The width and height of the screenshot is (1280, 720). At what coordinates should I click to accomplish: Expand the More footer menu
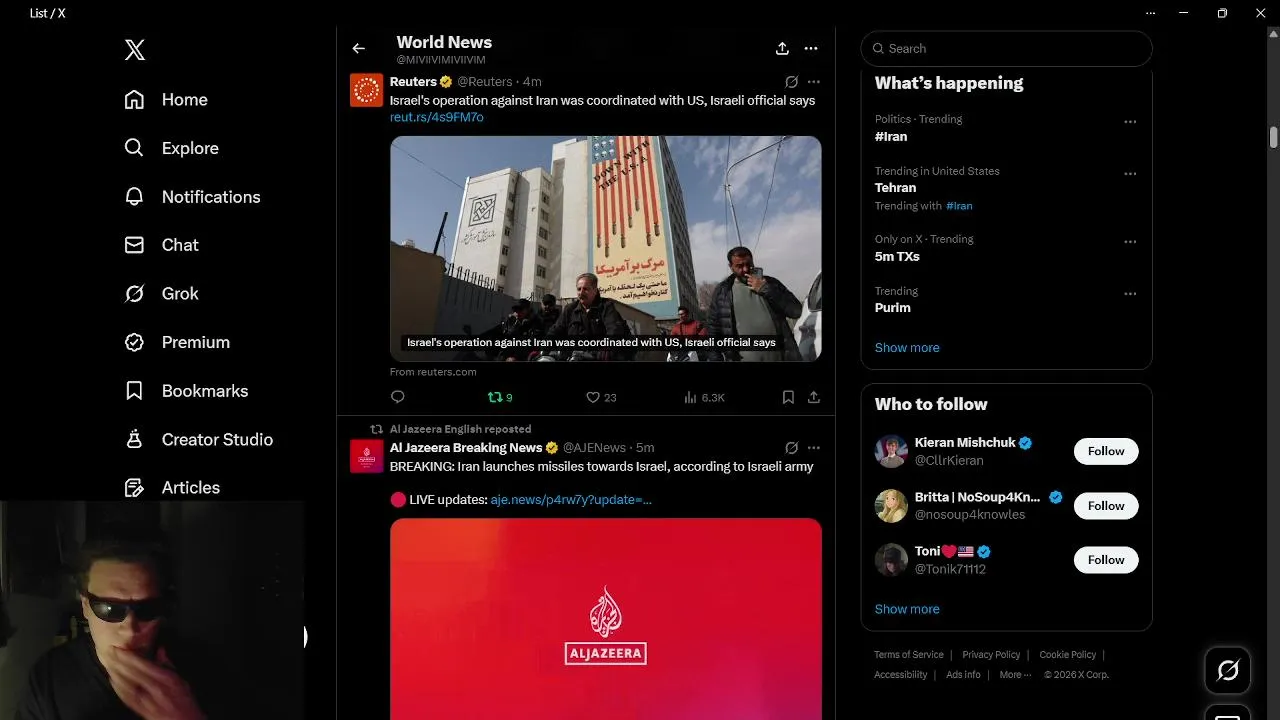coord(1014,675)
